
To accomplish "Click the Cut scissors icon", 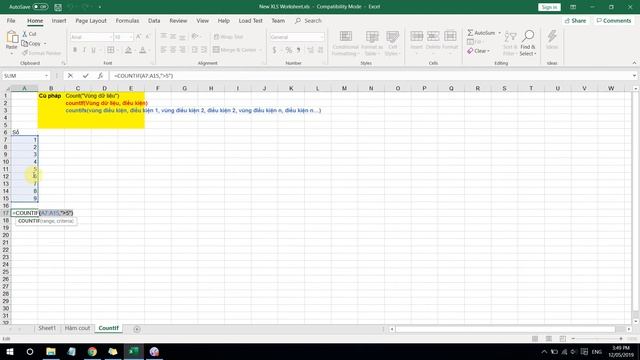I will 24,34.
